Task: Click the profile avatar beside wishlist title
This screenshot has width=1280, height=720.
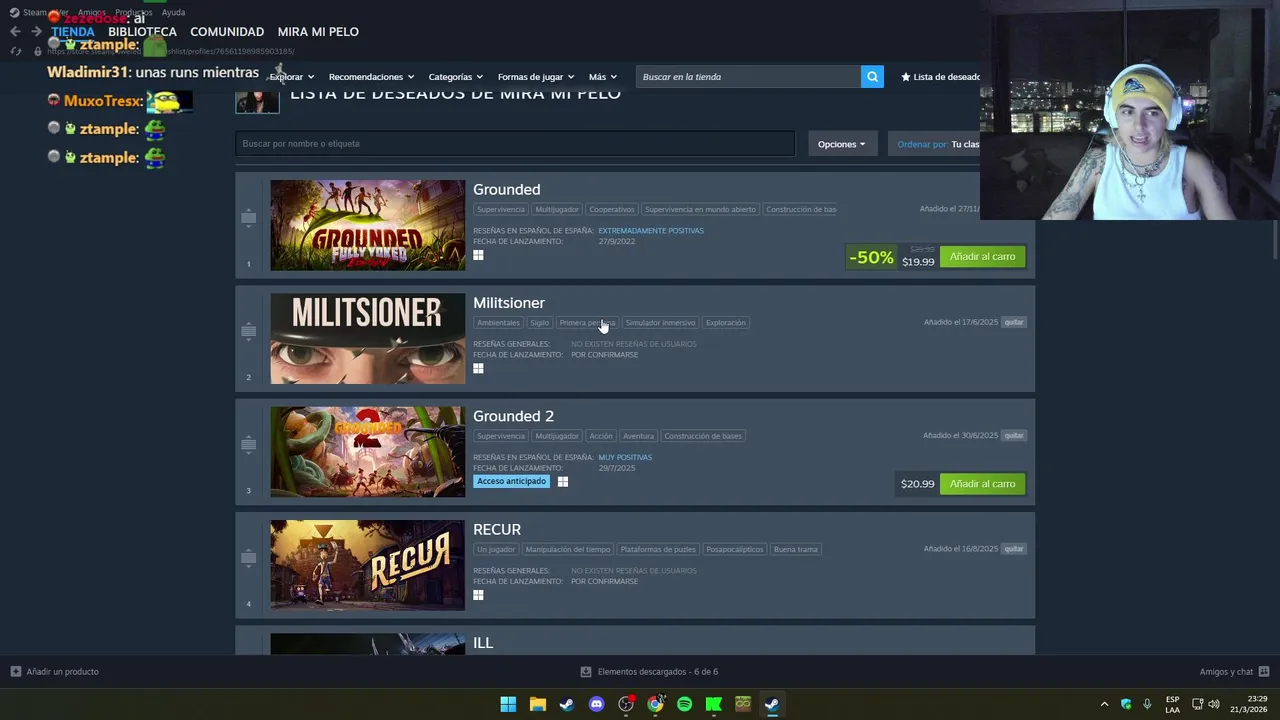Action: click(257, 101)
